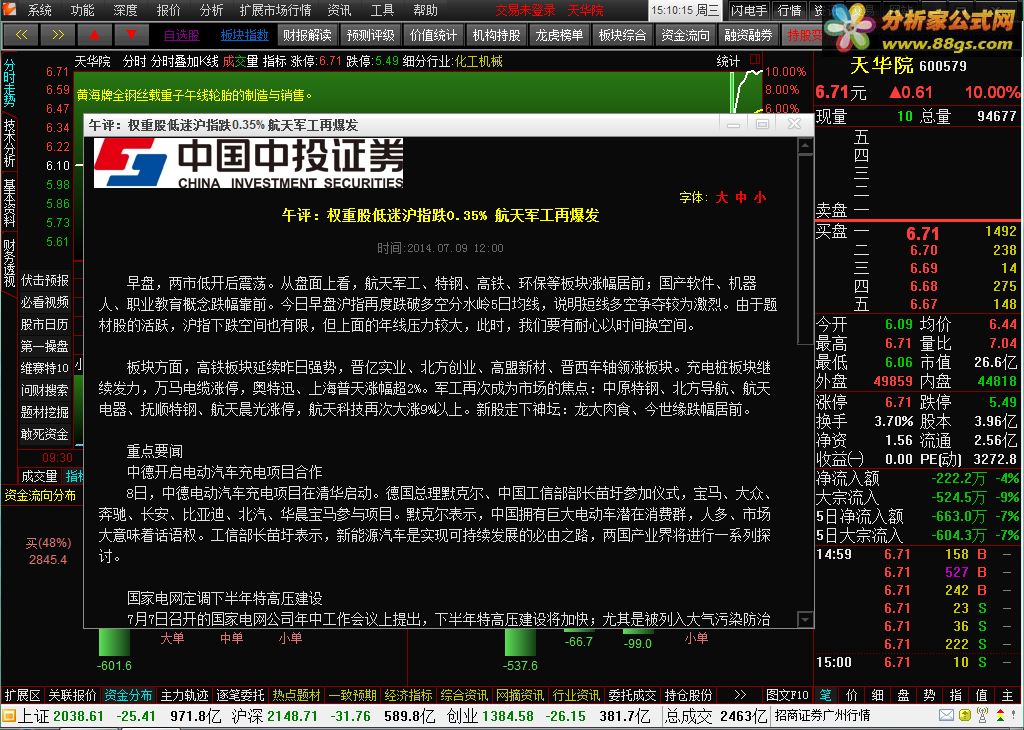Click the 敢死资金 side button

tap(44, 434)
